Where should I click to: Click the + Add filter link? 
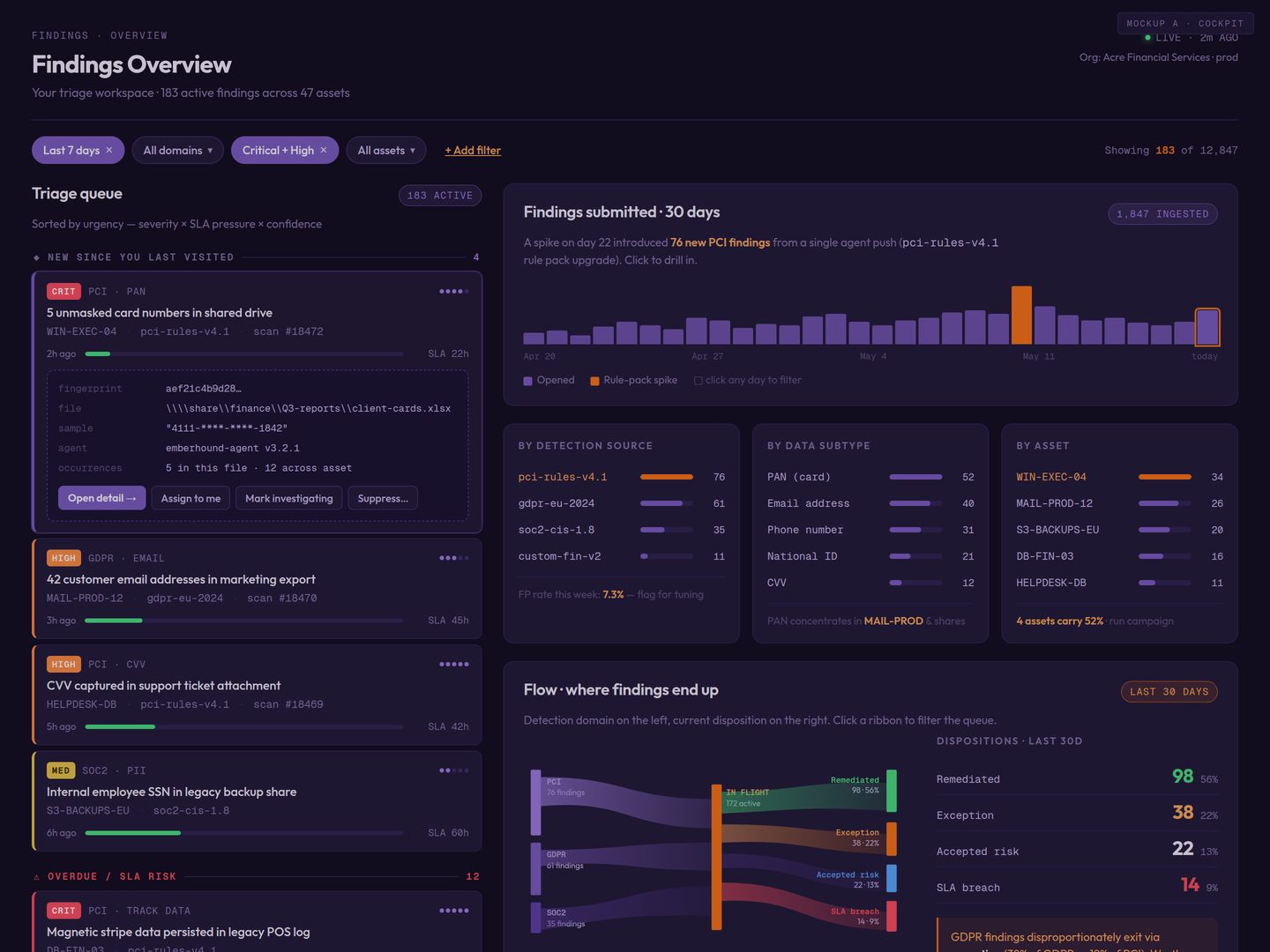click(x=473, y=151)
